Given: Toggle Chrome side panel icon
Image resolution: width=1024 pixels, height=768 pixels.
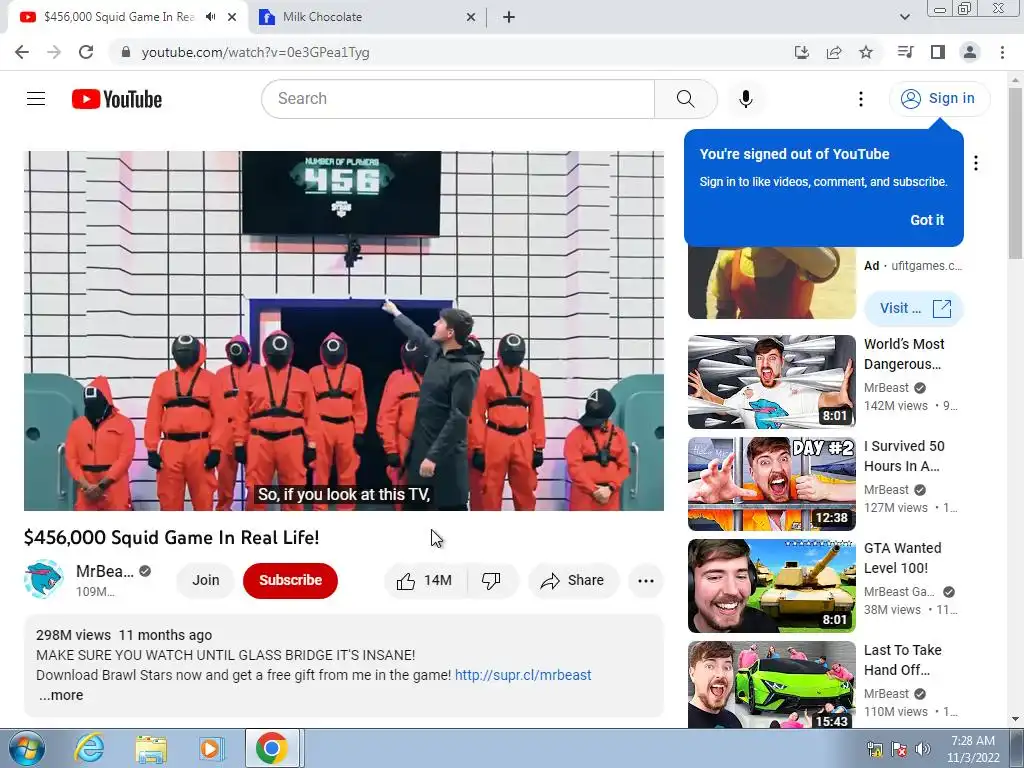Looking at the screenshot, I should point(938,52).
